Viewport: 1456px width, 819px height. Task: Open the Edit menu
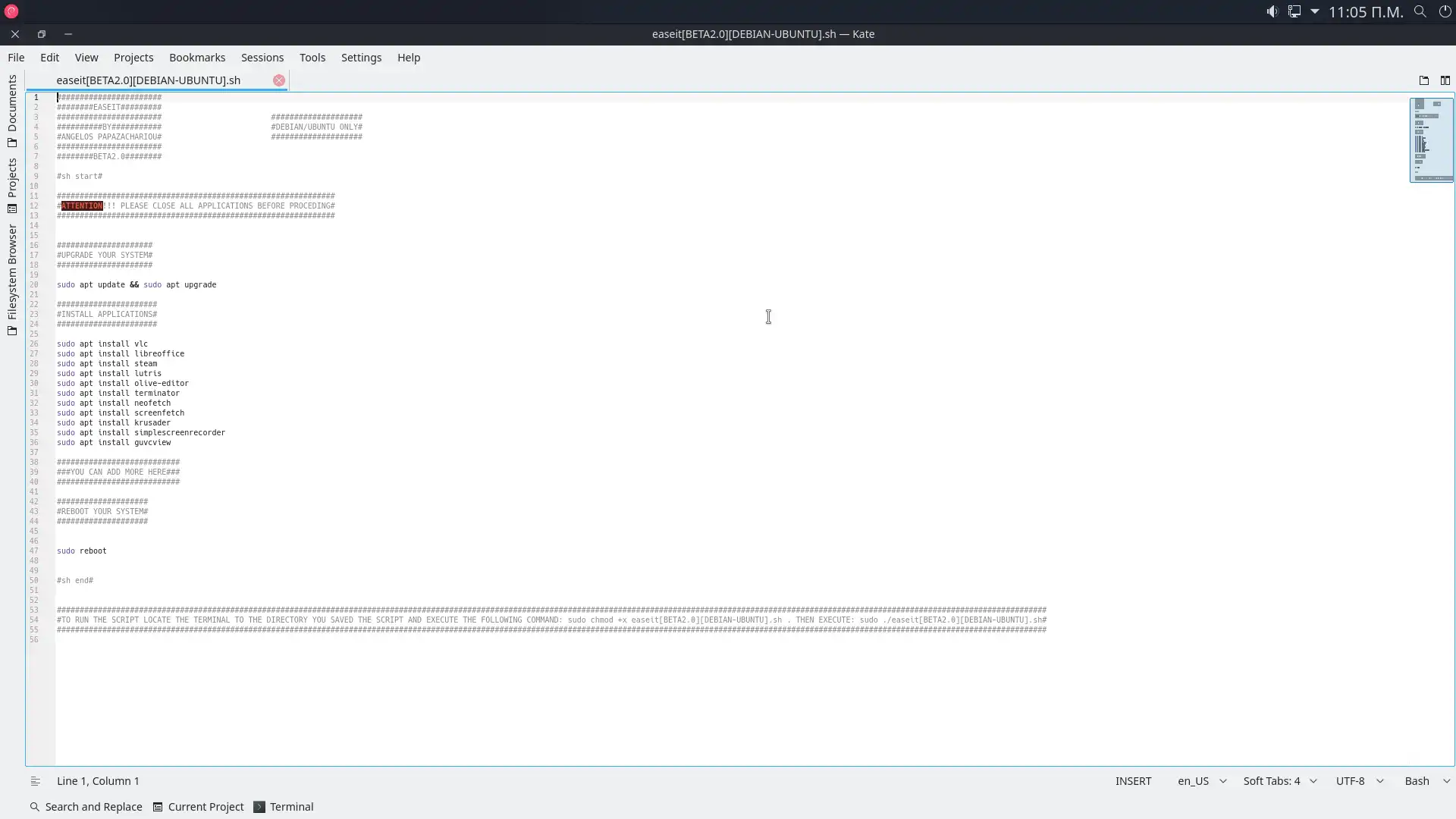[x=49, y=58]
